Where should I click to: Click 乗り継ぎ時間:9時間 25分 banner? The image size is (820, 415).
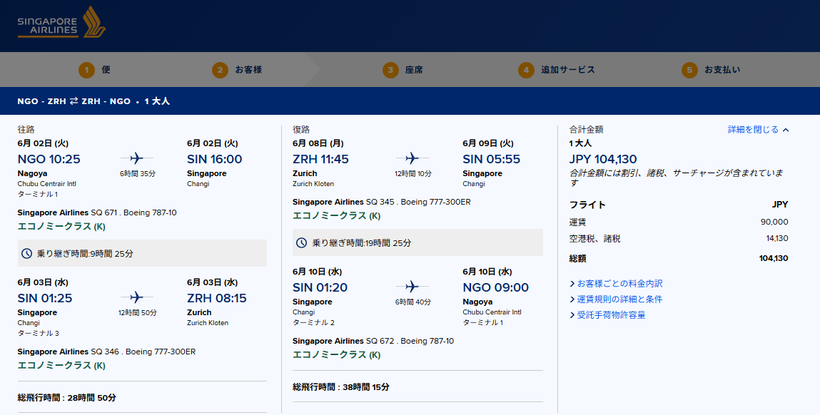[142, 253]
